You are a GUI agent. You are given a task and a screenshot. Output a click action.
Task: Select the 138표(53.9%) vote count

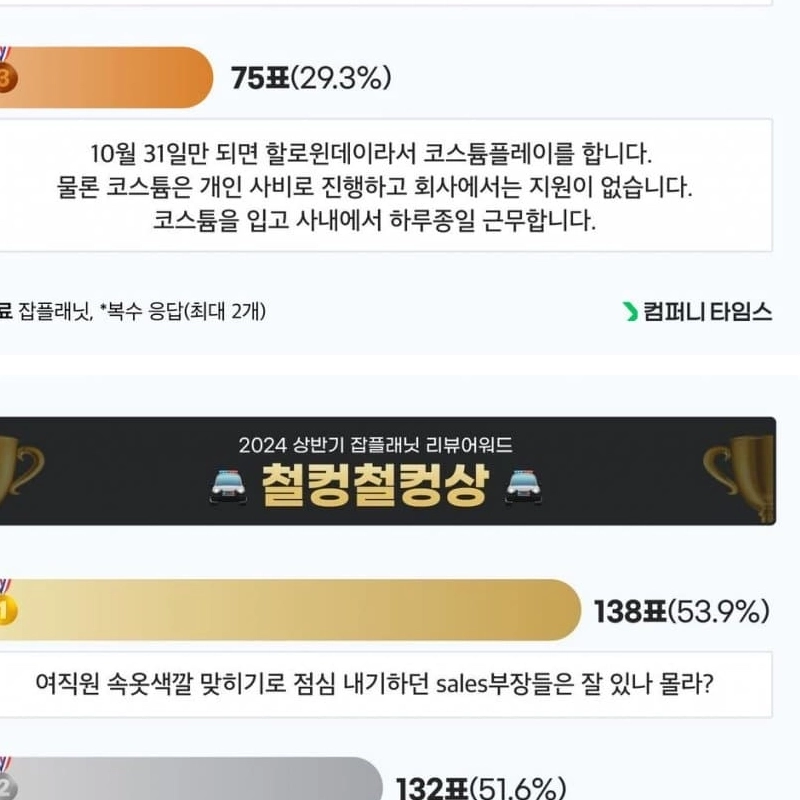click(681, 610)
